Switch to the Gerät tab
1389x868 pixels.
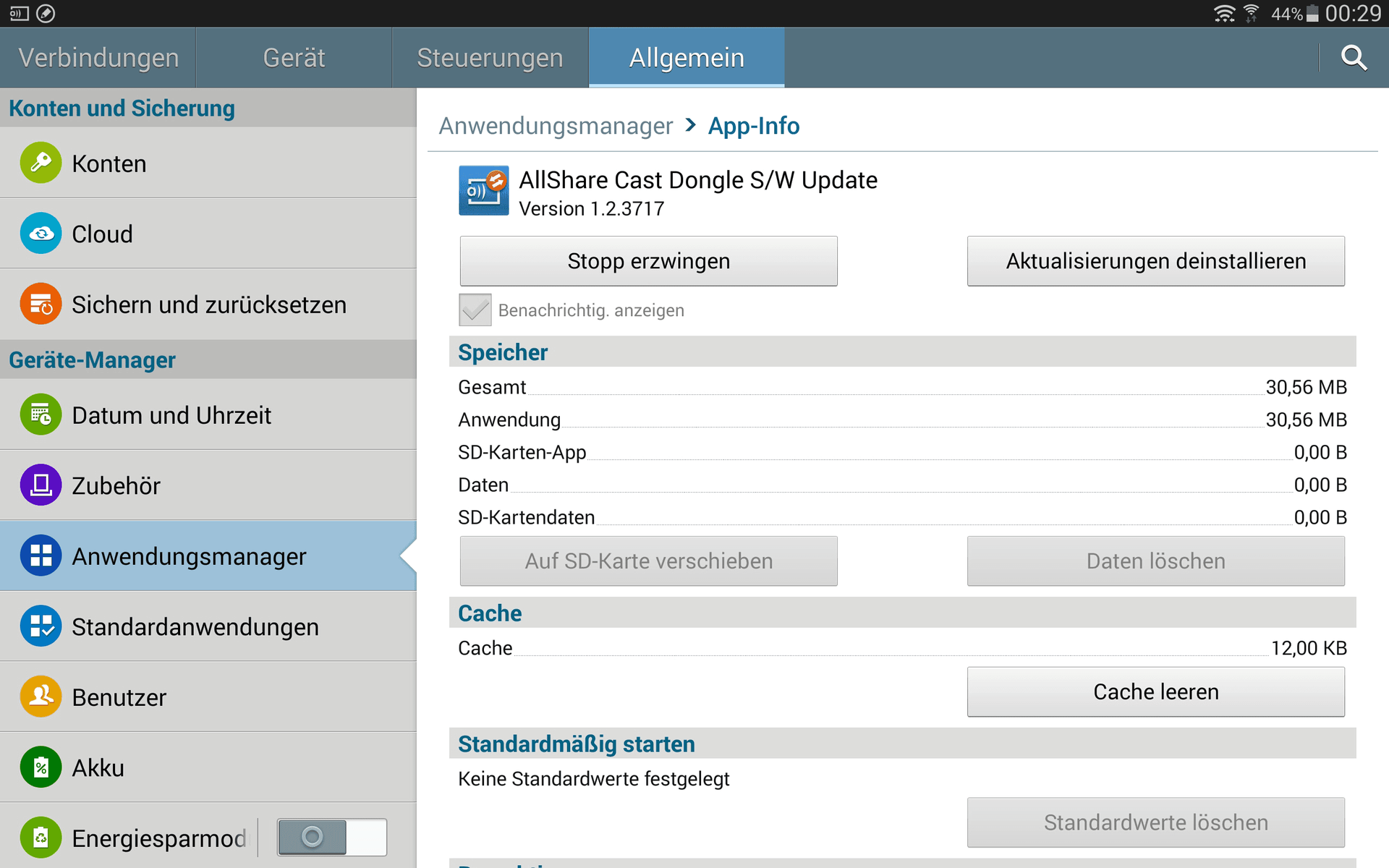tap(294, 57)
